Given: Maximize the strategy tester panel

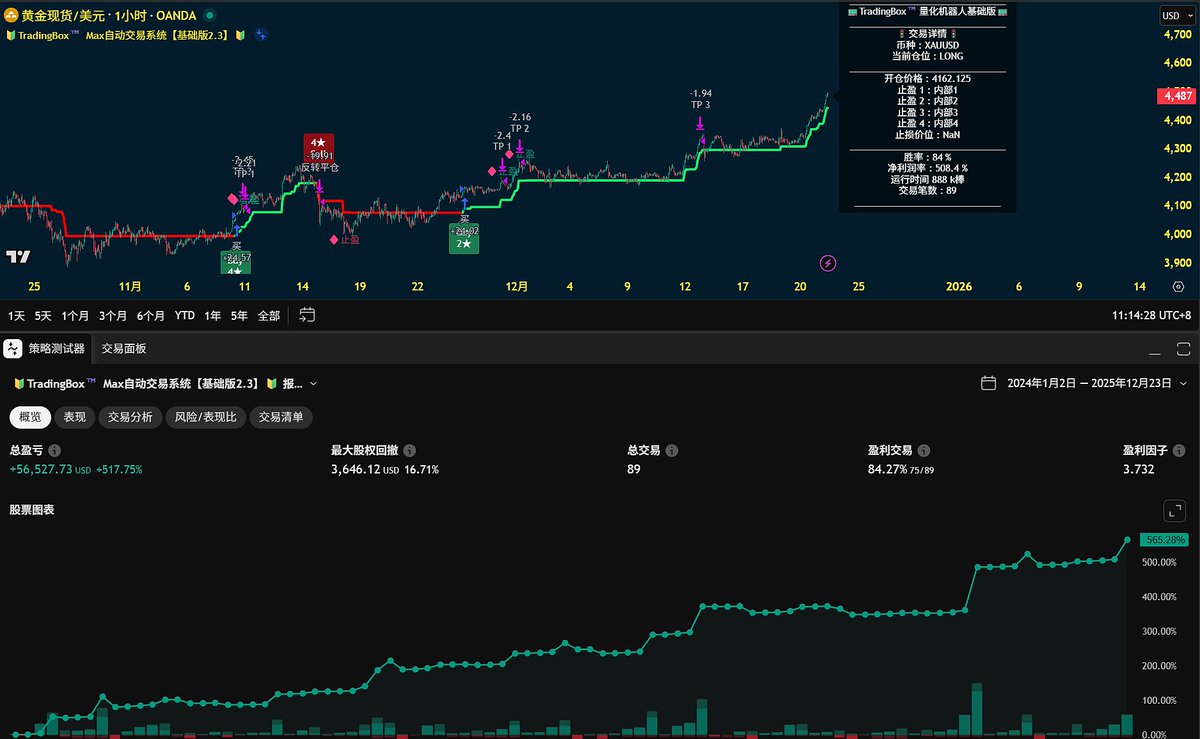Looking at the screenshot, I should coord(1183,349).
